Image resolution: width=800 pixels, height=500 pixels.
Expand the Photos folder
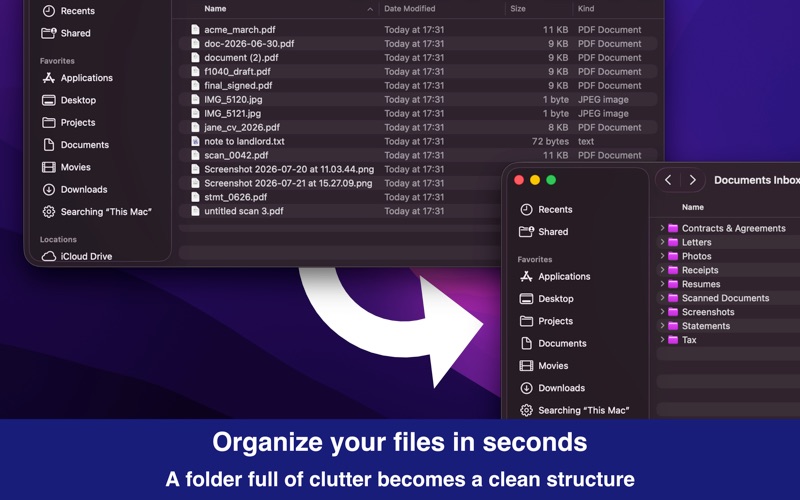pyautogui.click(x=662, y=256)
